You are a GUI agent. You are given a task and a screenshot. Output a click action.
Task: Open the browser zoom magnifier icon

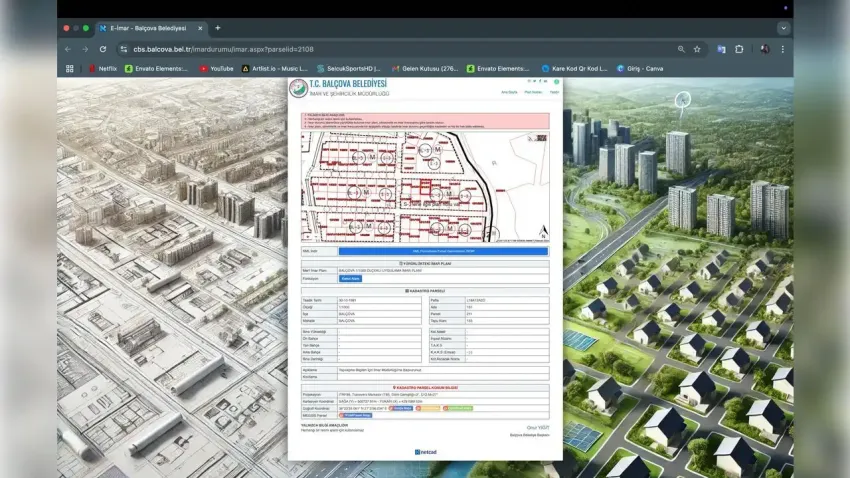(x=681, y=48)
